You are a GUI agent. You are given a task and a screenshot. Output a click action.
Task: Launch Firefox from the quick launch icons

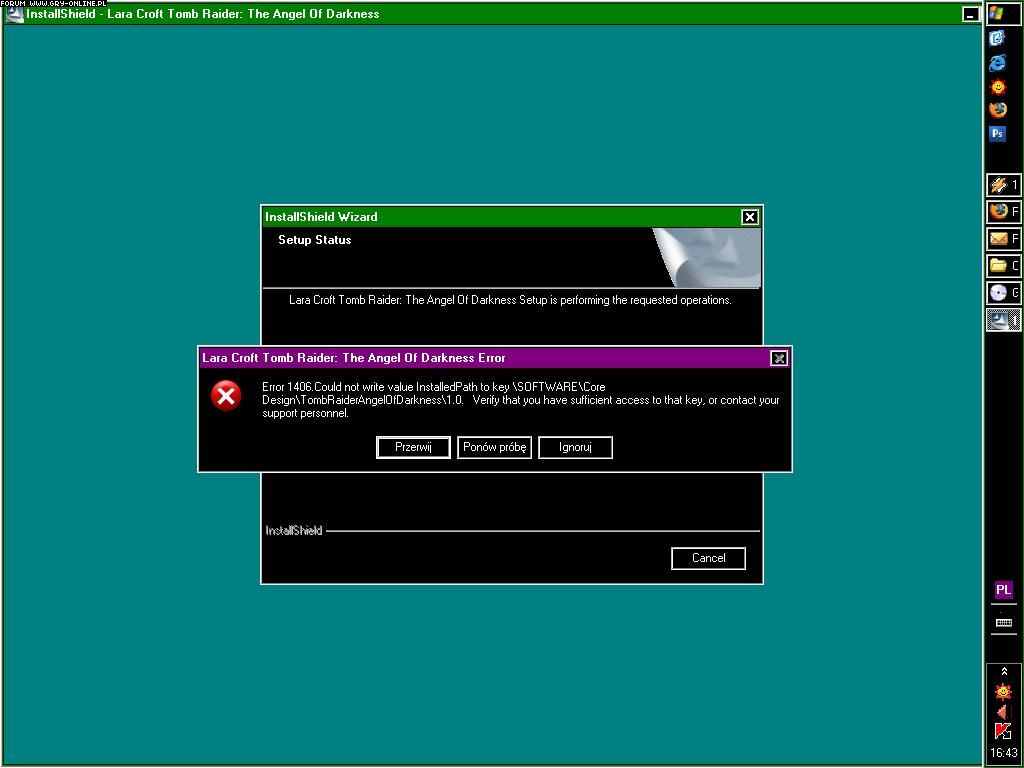[997, 110]
